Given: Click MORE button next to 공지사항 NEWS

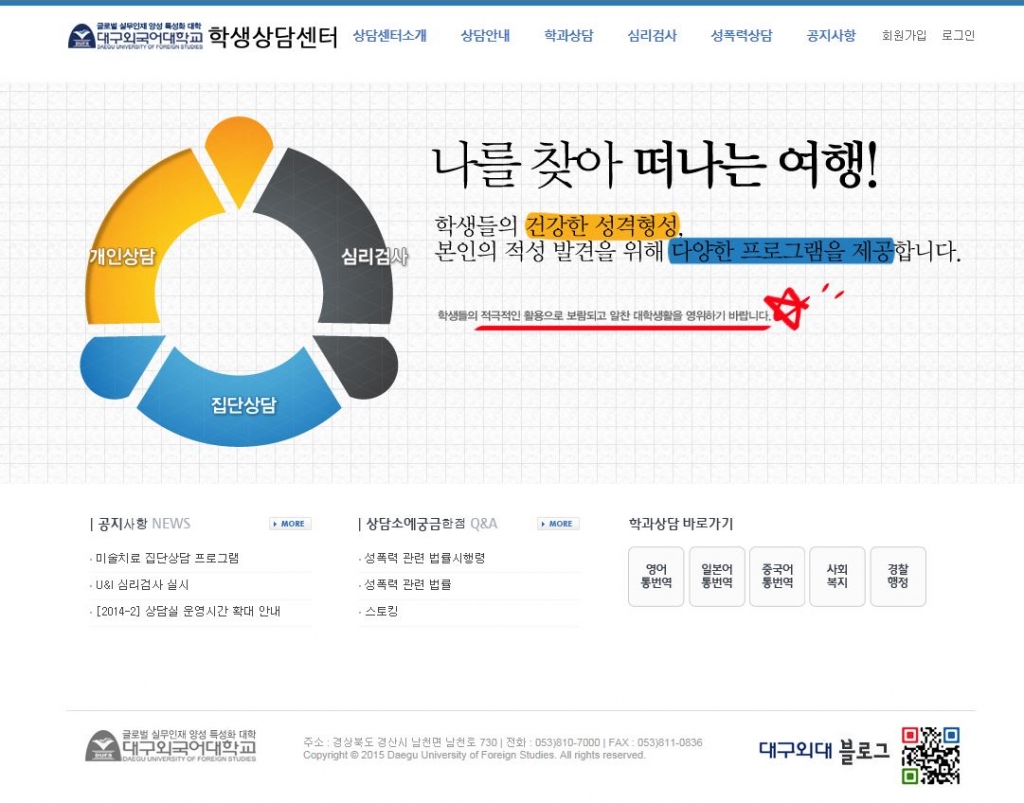Looking at the screenshot, I should click(290, 524).
